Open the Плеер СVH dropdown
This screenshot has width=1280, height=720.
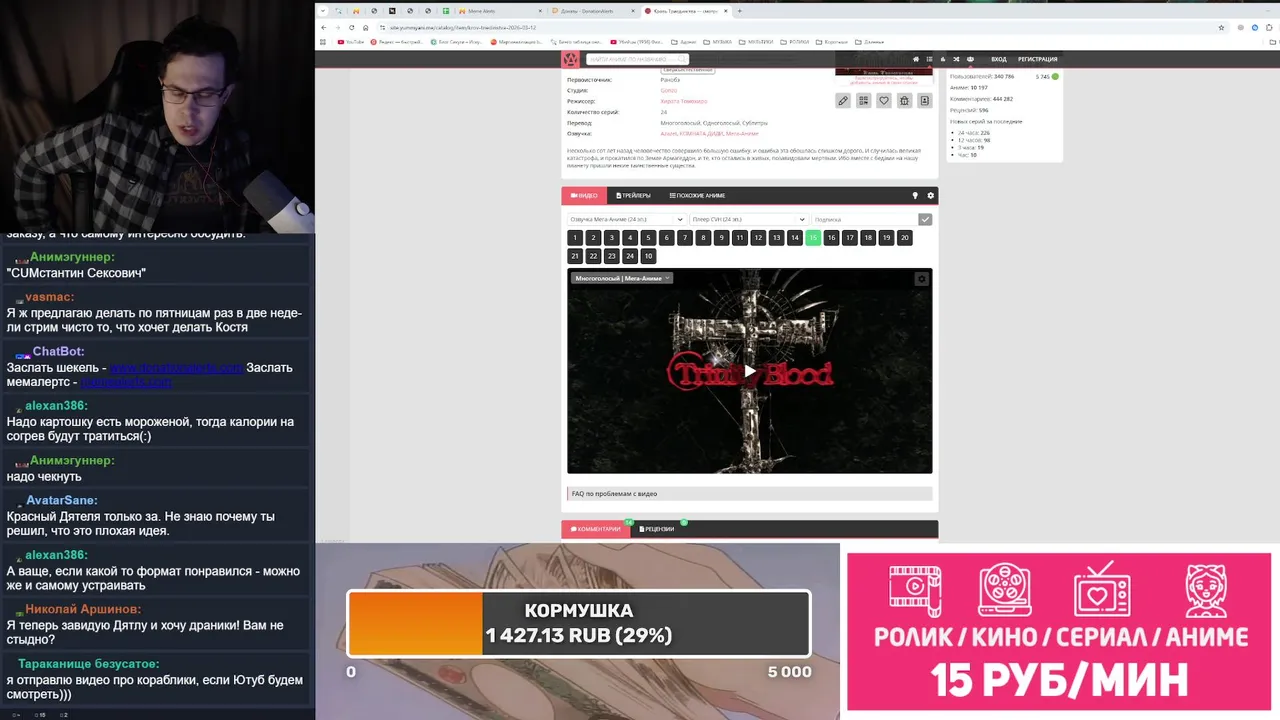point(748,219)
